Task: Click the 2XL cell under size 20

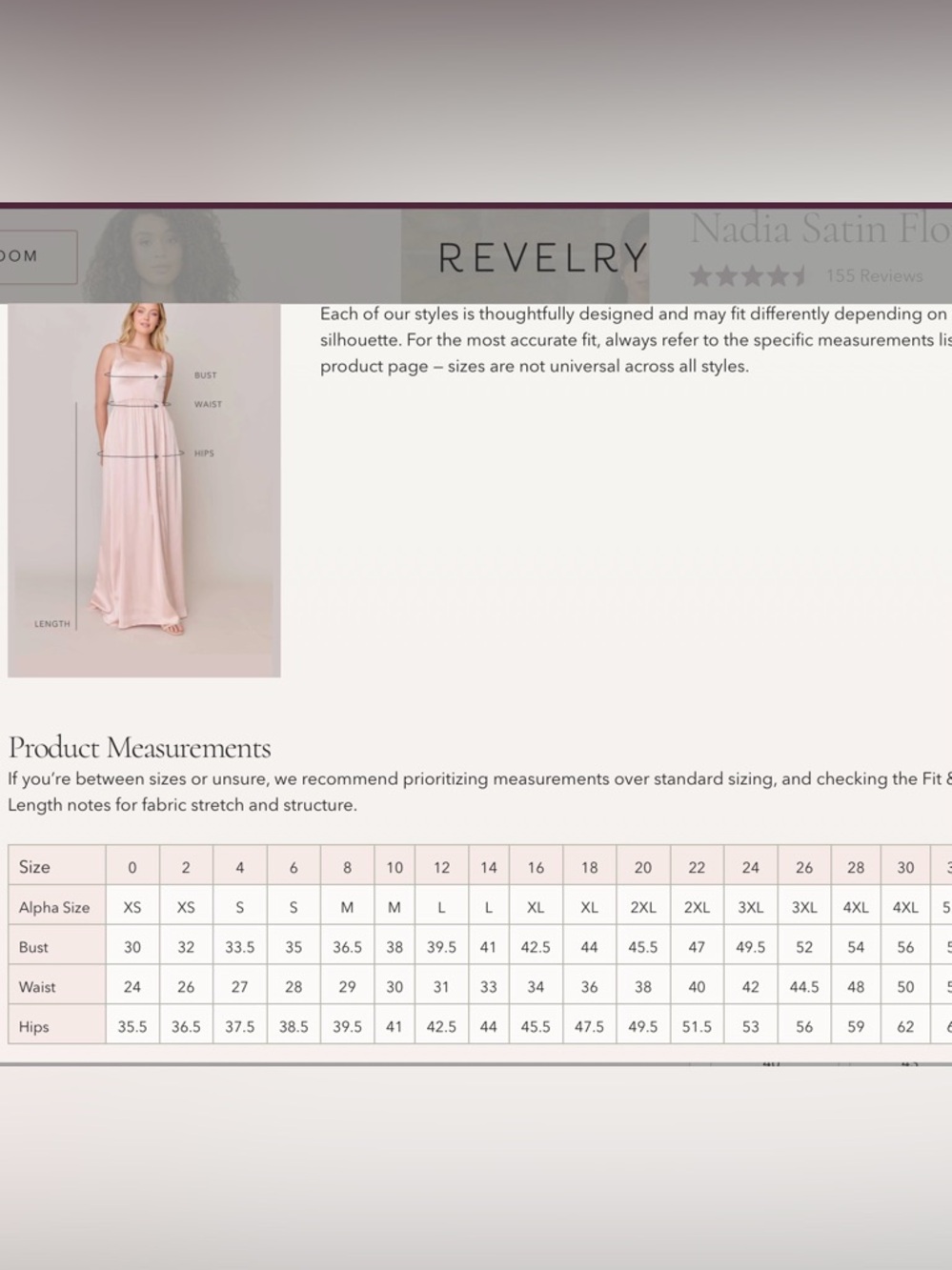Action: [x=643, y=908]
